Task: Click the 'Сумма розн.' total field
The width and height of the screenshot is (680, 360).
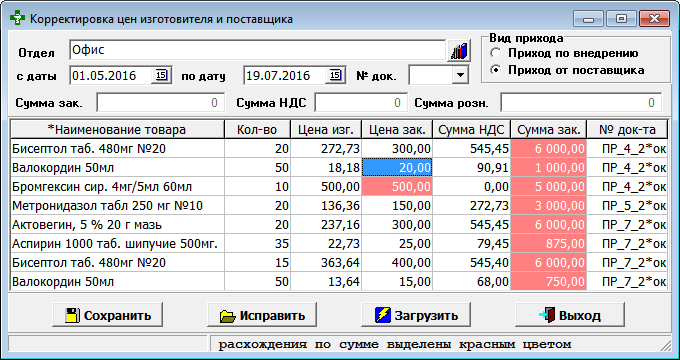Action: click(x=581, y=103)
